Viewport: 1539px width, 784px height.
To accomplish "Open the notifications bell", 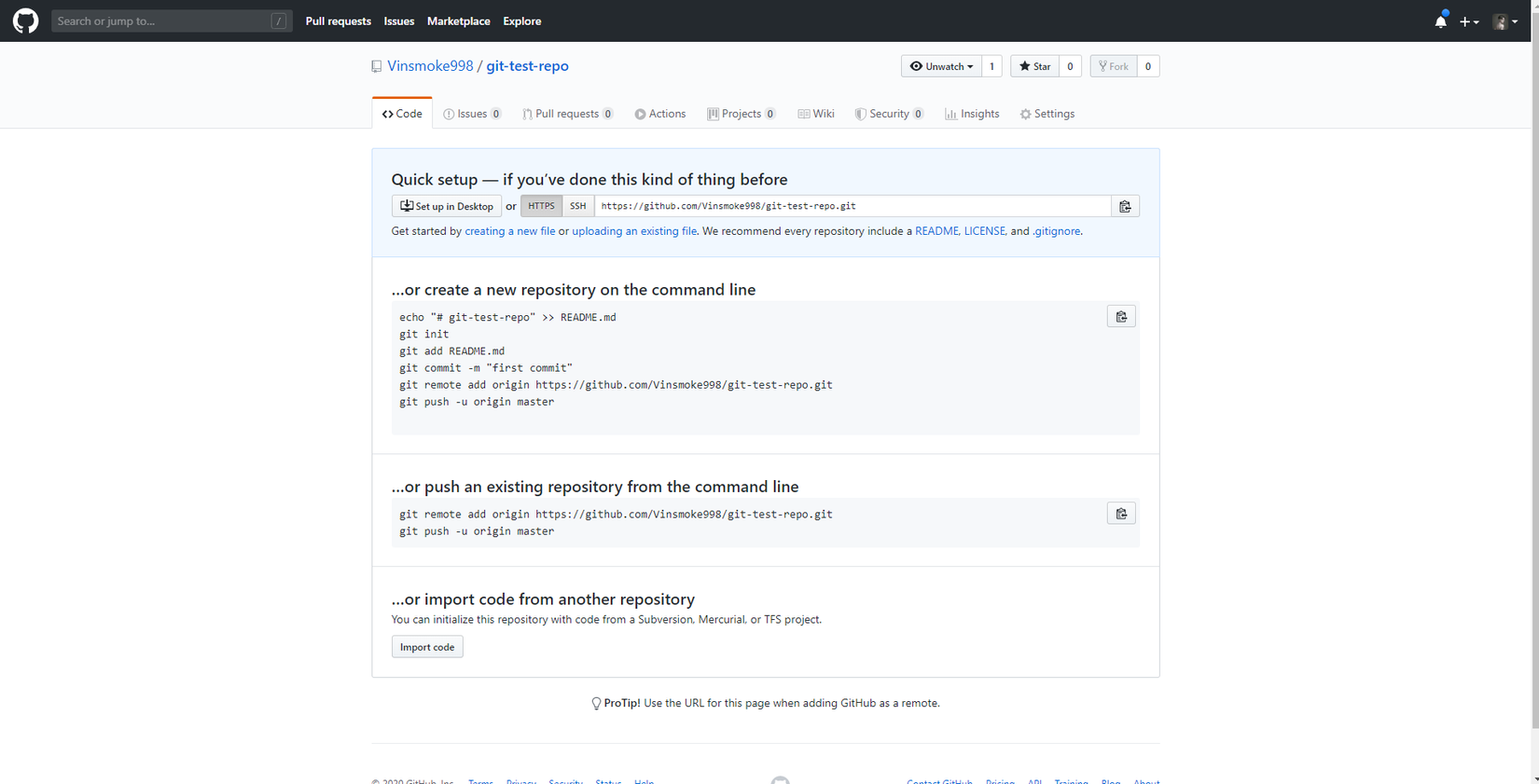I will [x=1440, y=21].
